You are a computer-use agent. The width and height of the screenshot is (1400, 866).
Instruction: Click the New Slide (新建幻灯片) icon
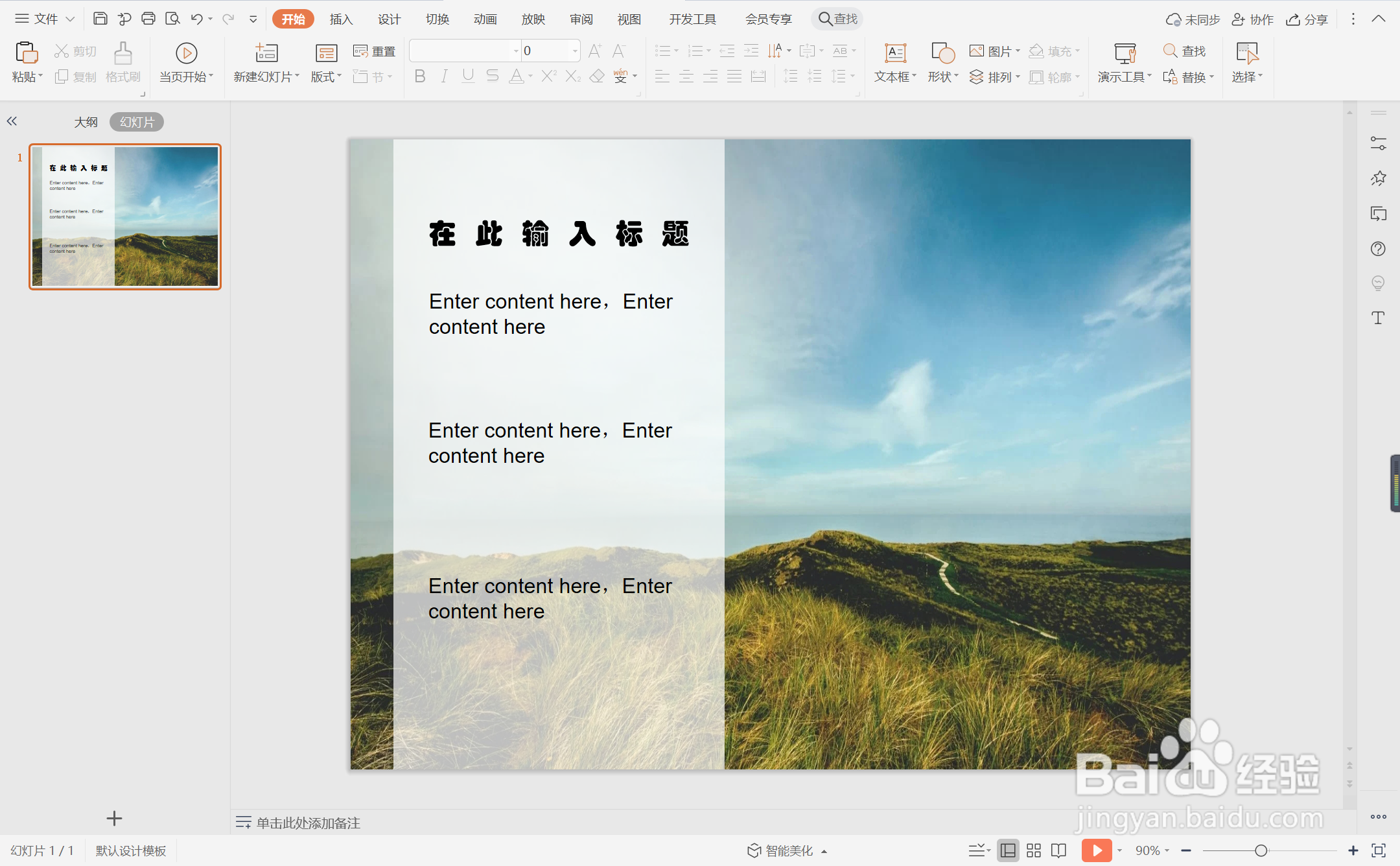(266, 53)
